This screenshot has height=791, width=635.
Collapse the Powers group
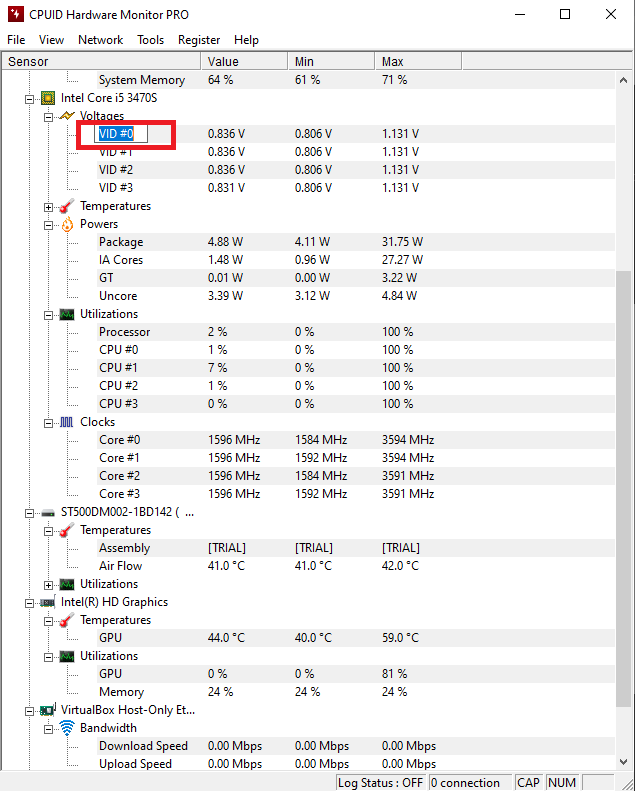coord(48,225)
